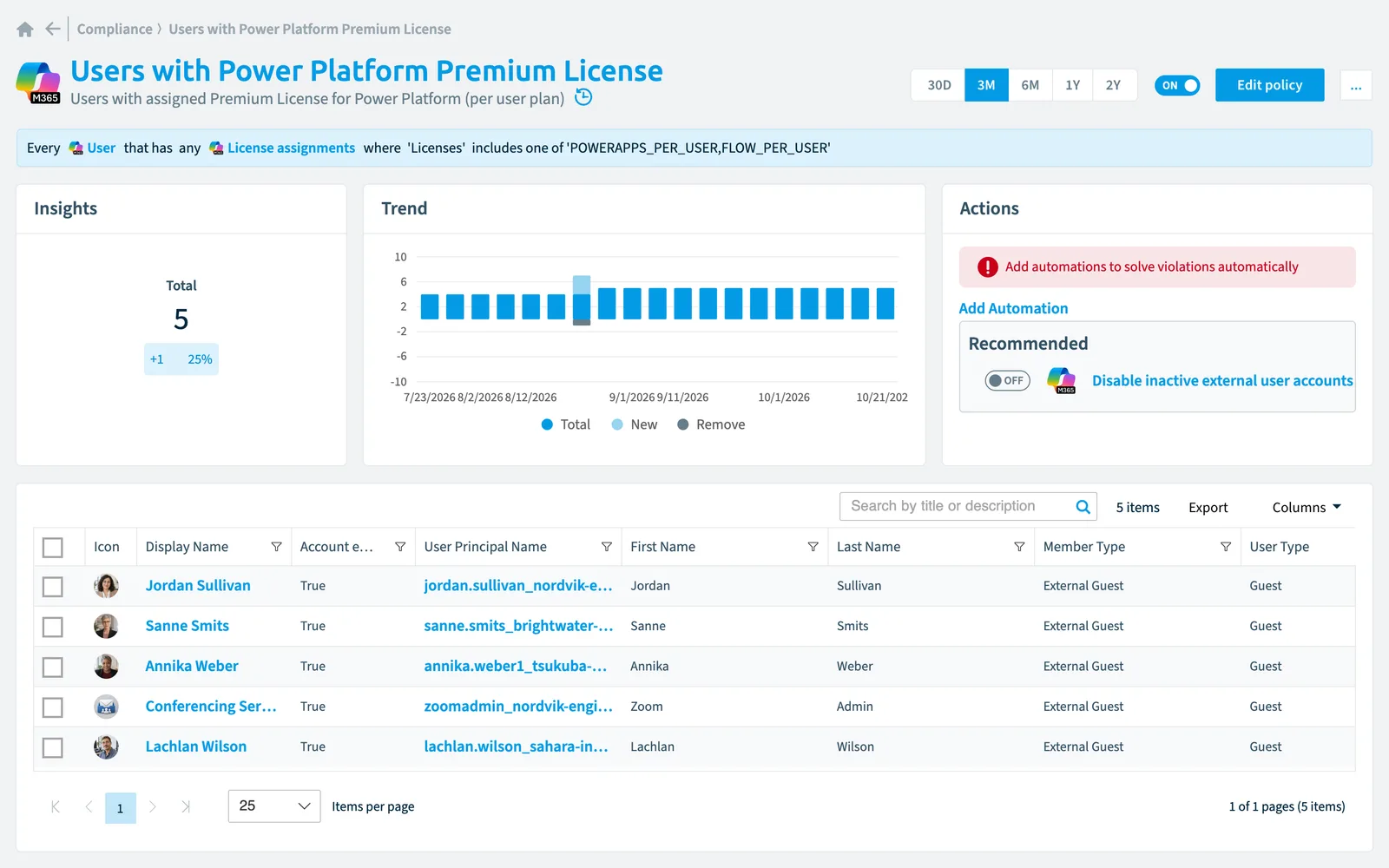This screenshot has height=868, width=1389.
Task: Filter the Display Name column
Action: click(x=276, y=547)
